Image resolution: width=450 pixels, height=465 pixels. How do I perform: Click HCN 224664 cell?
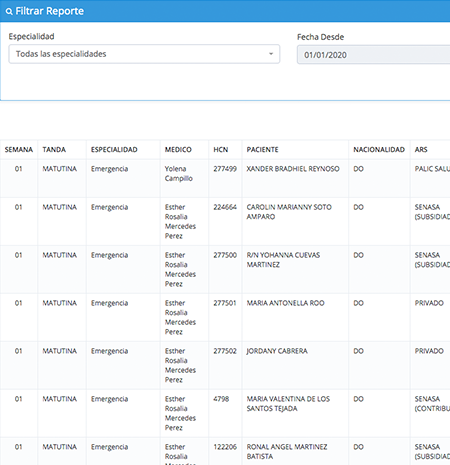[x=225, y=207]
